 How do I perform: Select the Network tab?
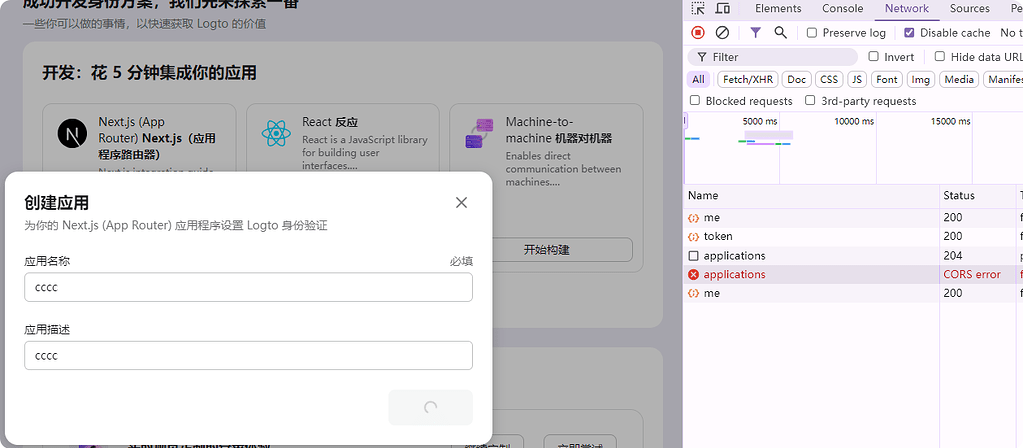pyautogui.click(x=907, y=8)
